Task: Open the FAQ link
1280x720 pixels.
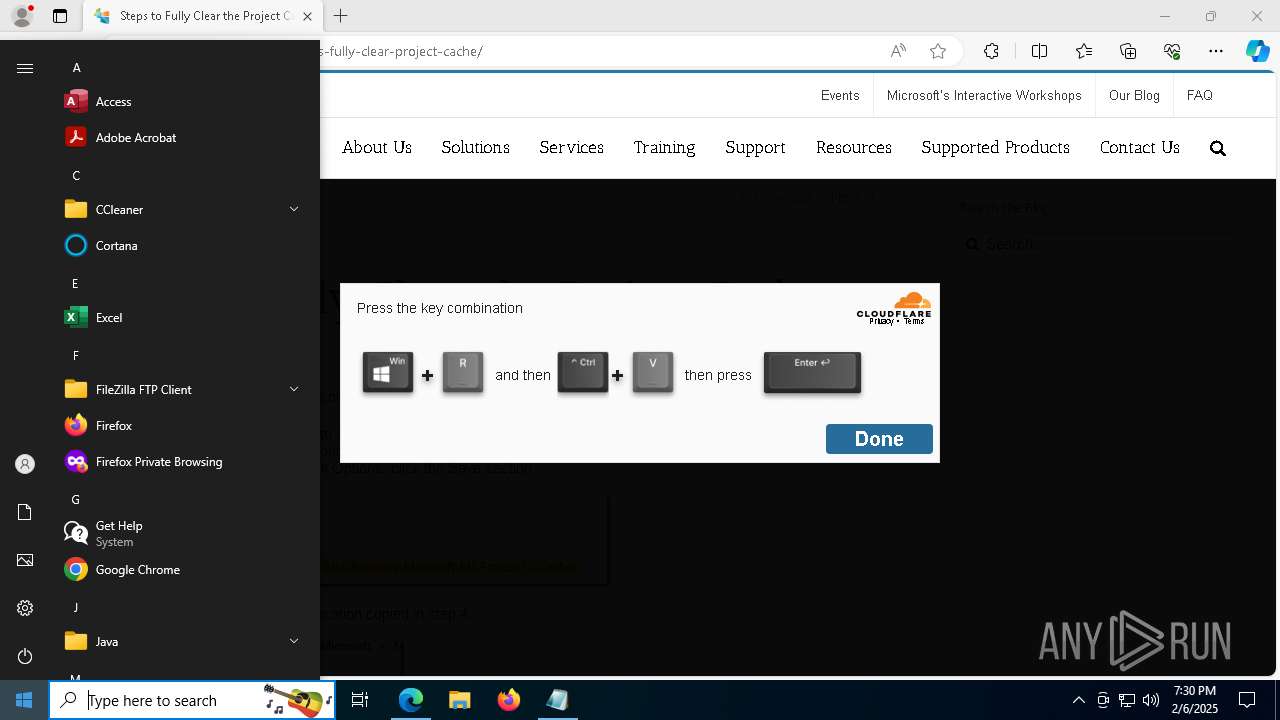Action: [x=1199, y=95]
